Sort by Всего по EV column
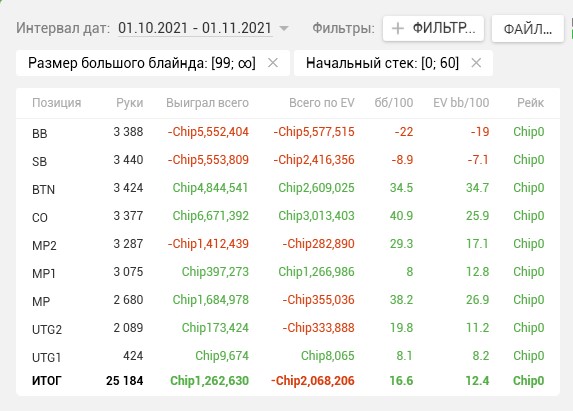Image resolution: width=573 pixels, height=411 pixels. tap(322, 103)
